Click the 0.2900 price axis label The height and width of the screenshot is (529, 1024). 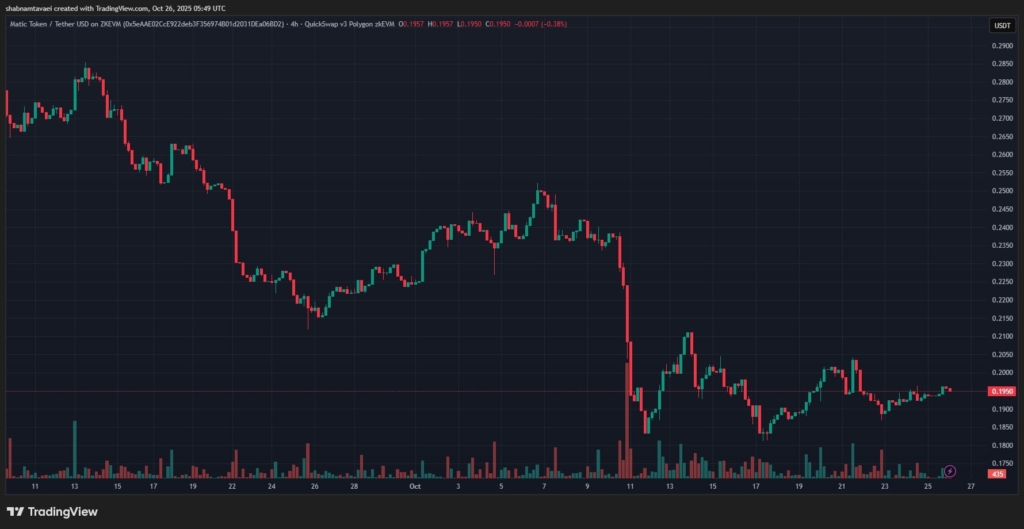[1001, 46]
